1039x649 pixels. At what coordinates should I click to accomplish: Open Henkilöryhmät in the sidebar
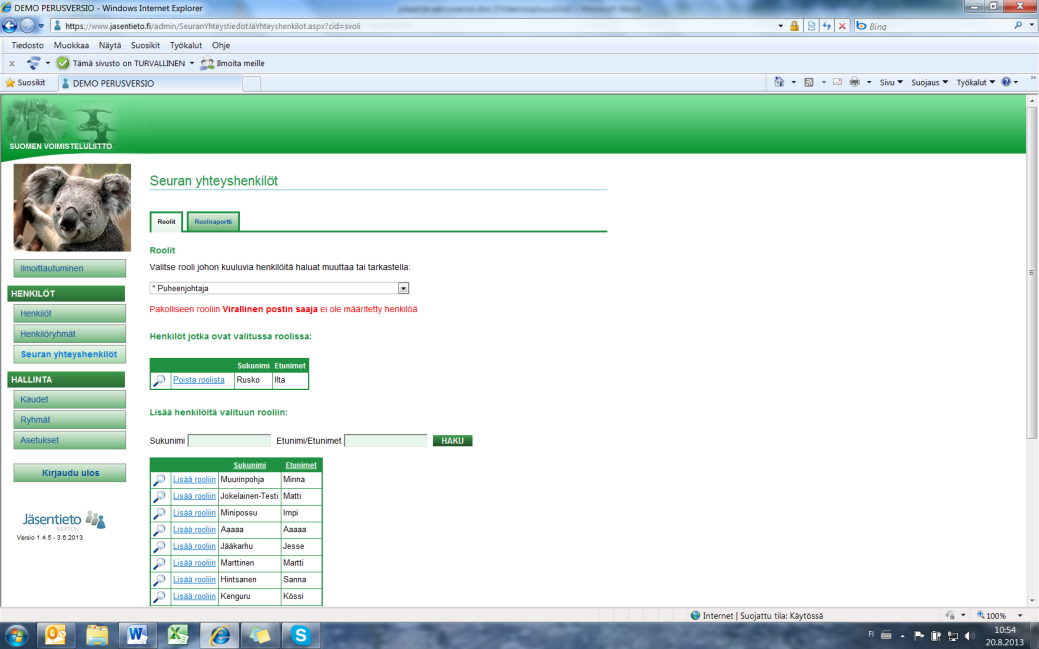point(70,334)
